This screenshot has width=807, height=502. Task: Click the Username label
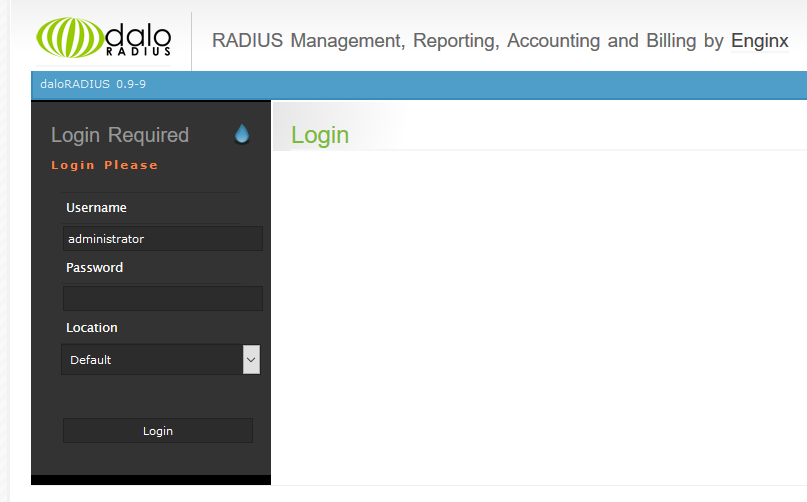pyautogui.click(x=96, y=208)
